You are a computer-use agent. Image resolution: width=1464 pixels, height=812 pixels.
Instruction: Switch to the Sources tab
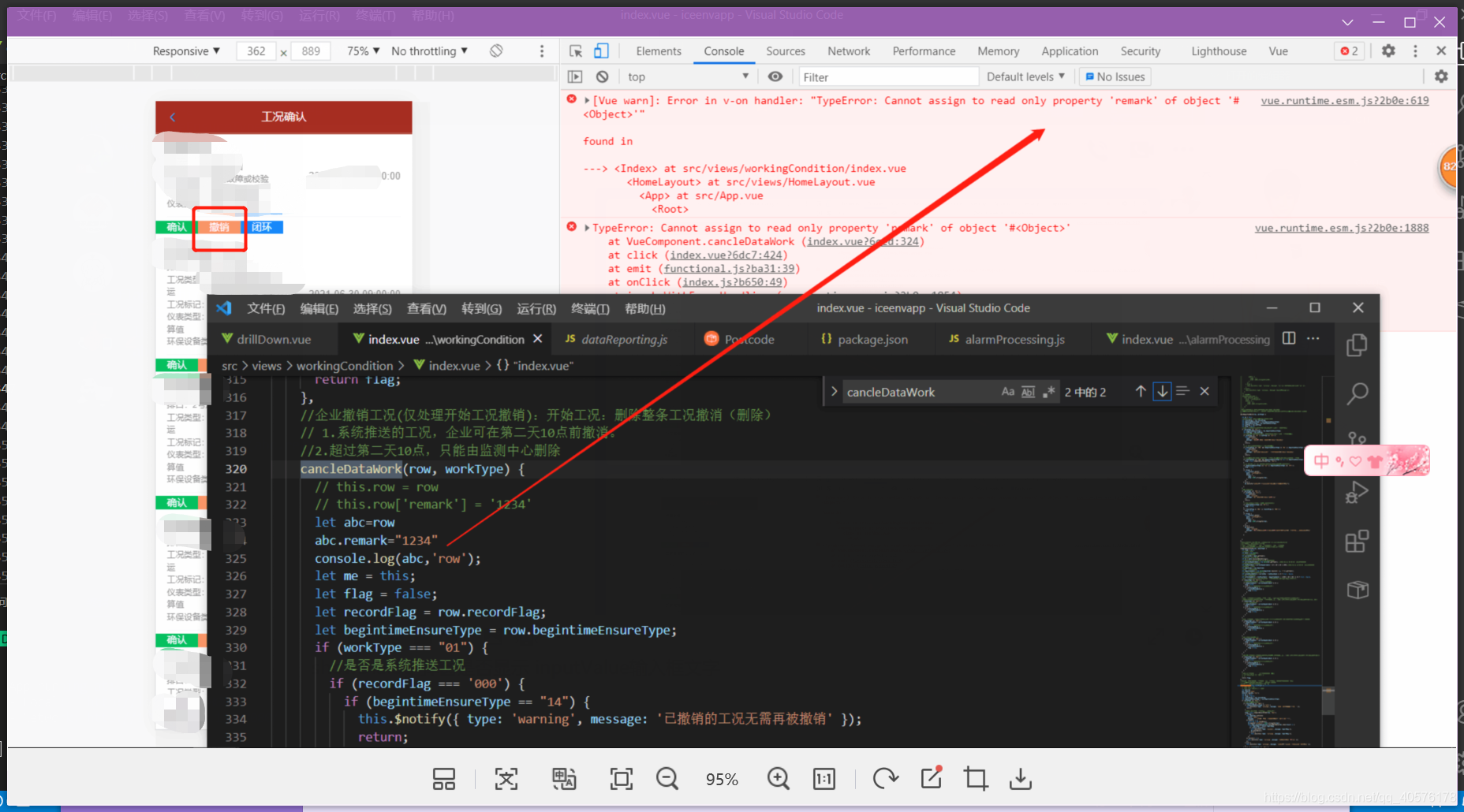coord(786,51)
